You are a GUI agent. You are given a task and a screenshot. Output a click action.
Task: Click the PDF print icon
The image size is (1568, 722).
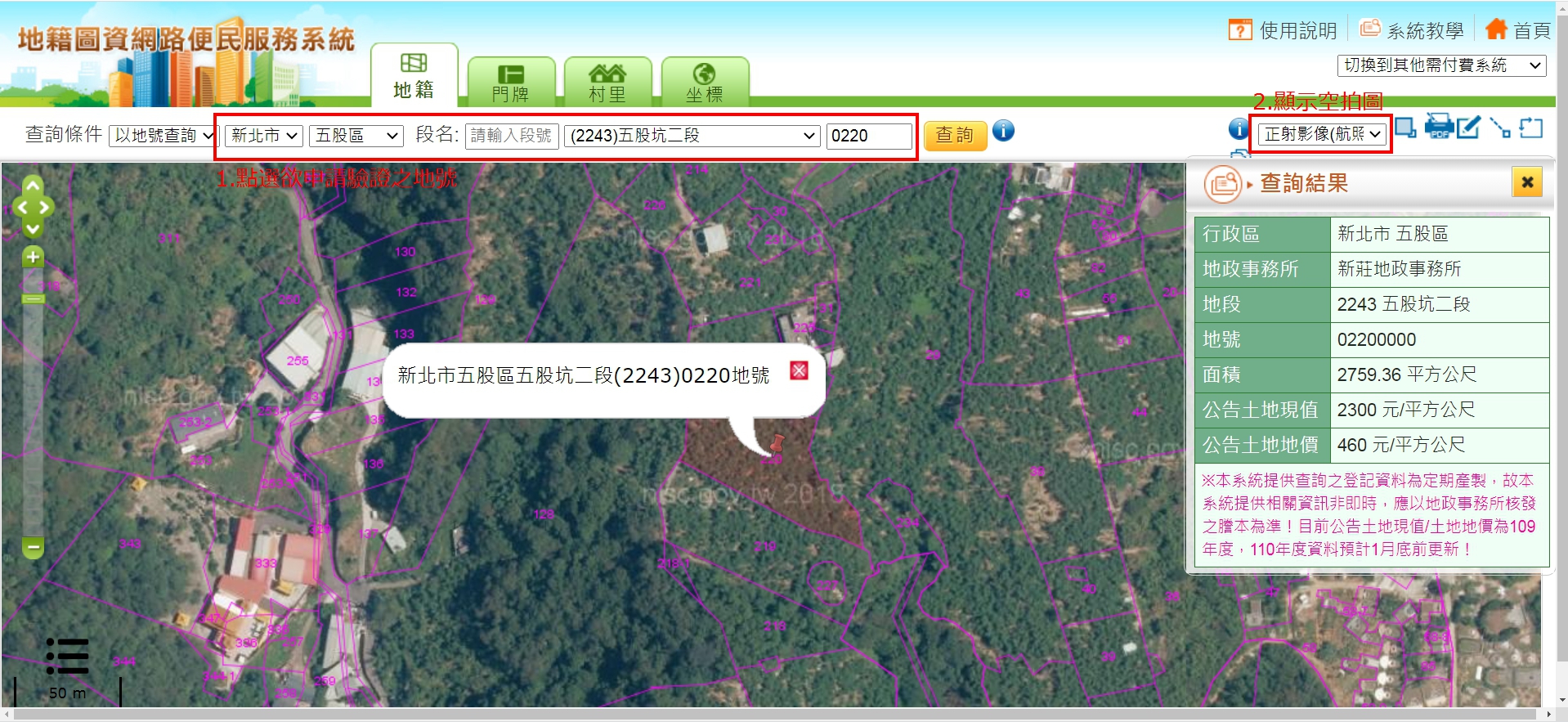[x=1438, y=128]
